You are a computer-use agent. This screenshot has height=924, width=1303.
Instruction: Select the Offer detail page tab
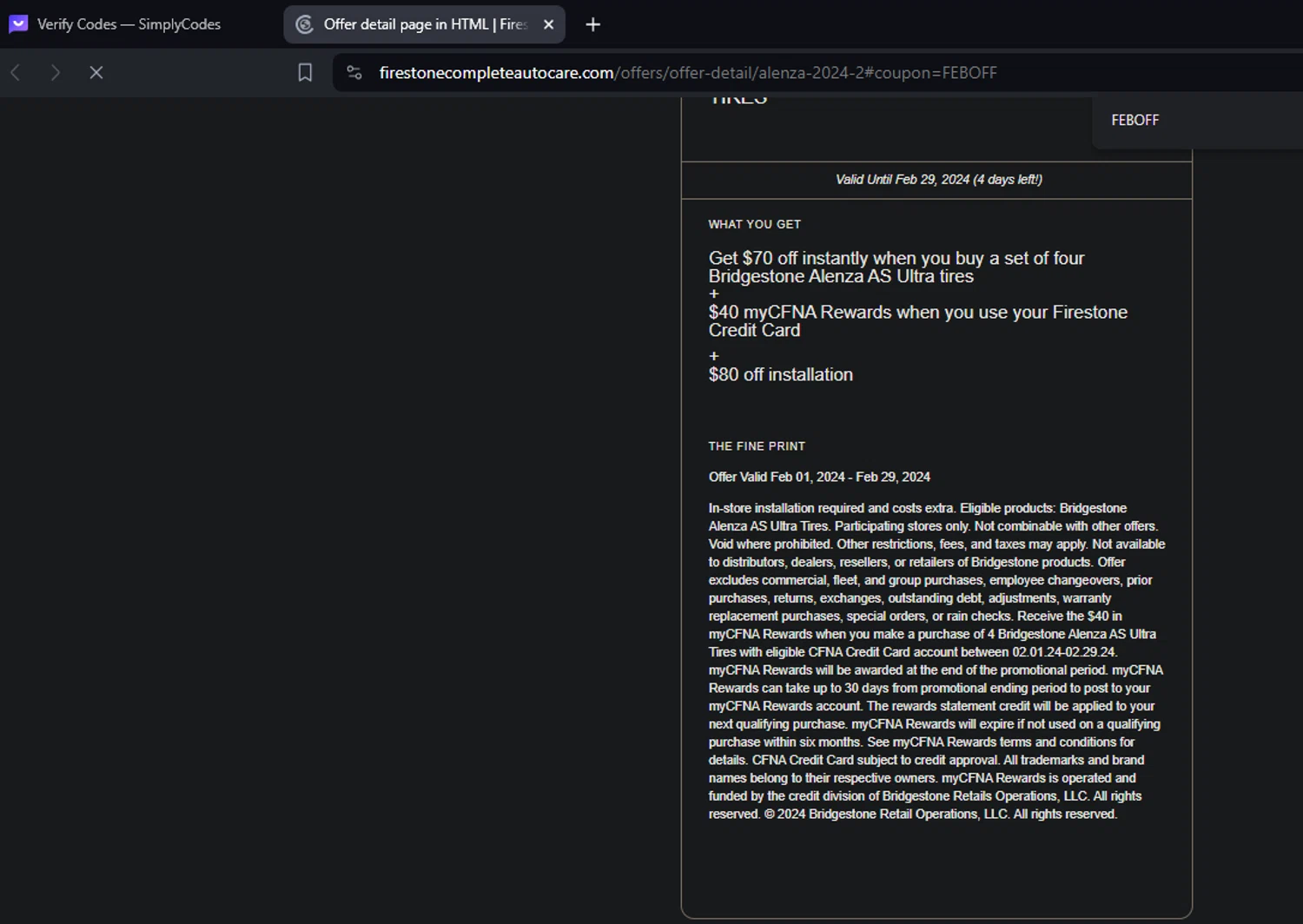(425, 24)
